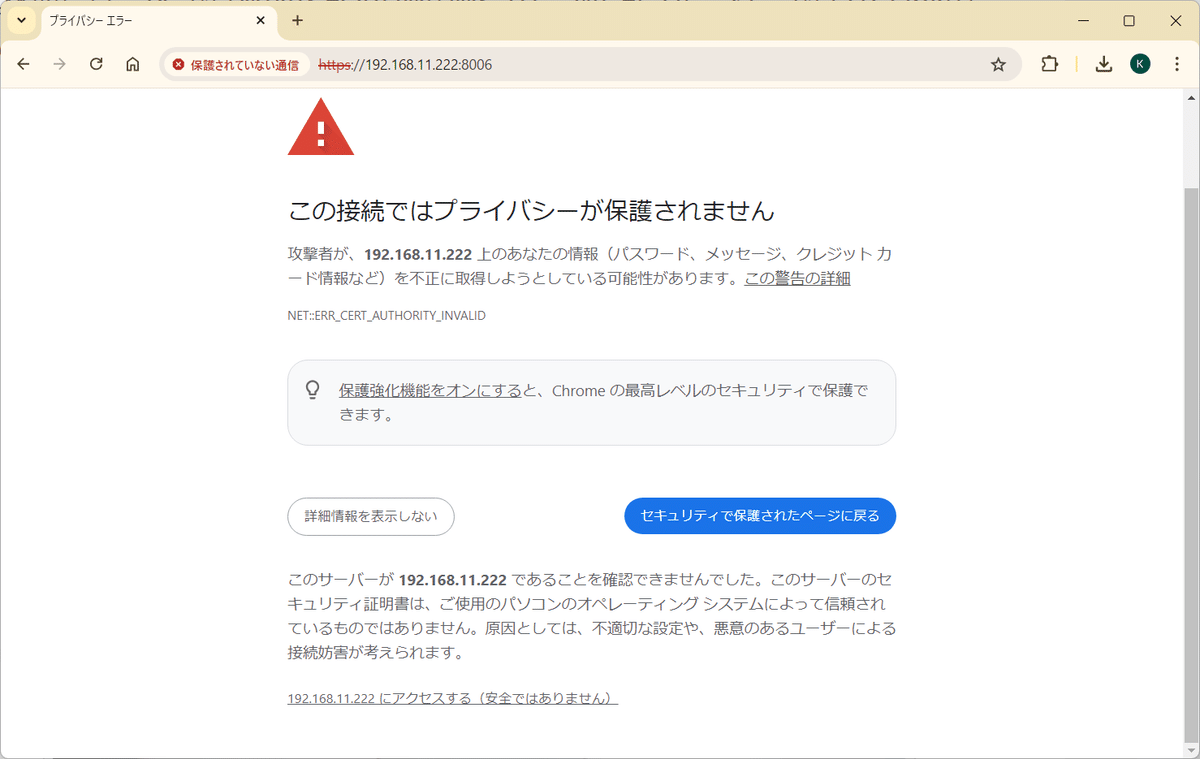The image size is (1200, 759).
Task: Click the 保護されていない通信 security chip
Action: 236,65
